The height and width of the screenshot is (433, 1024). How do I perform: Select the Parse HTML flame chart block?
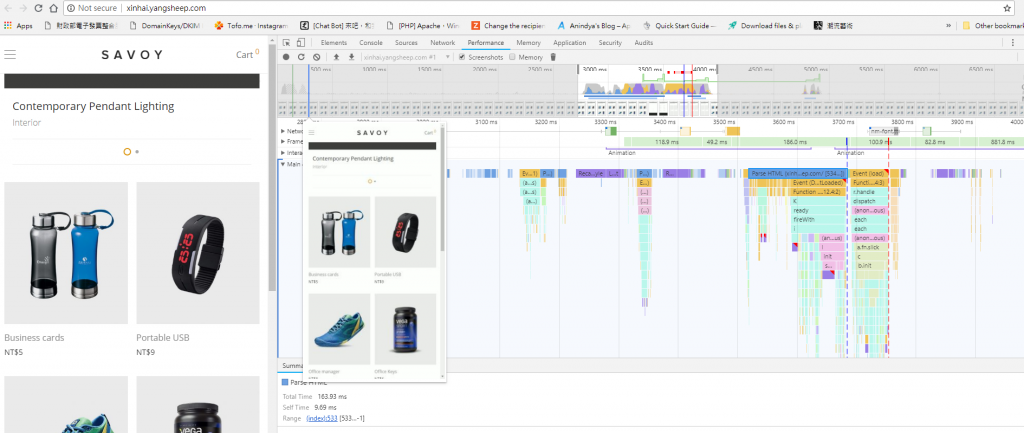tap(798, 174)
